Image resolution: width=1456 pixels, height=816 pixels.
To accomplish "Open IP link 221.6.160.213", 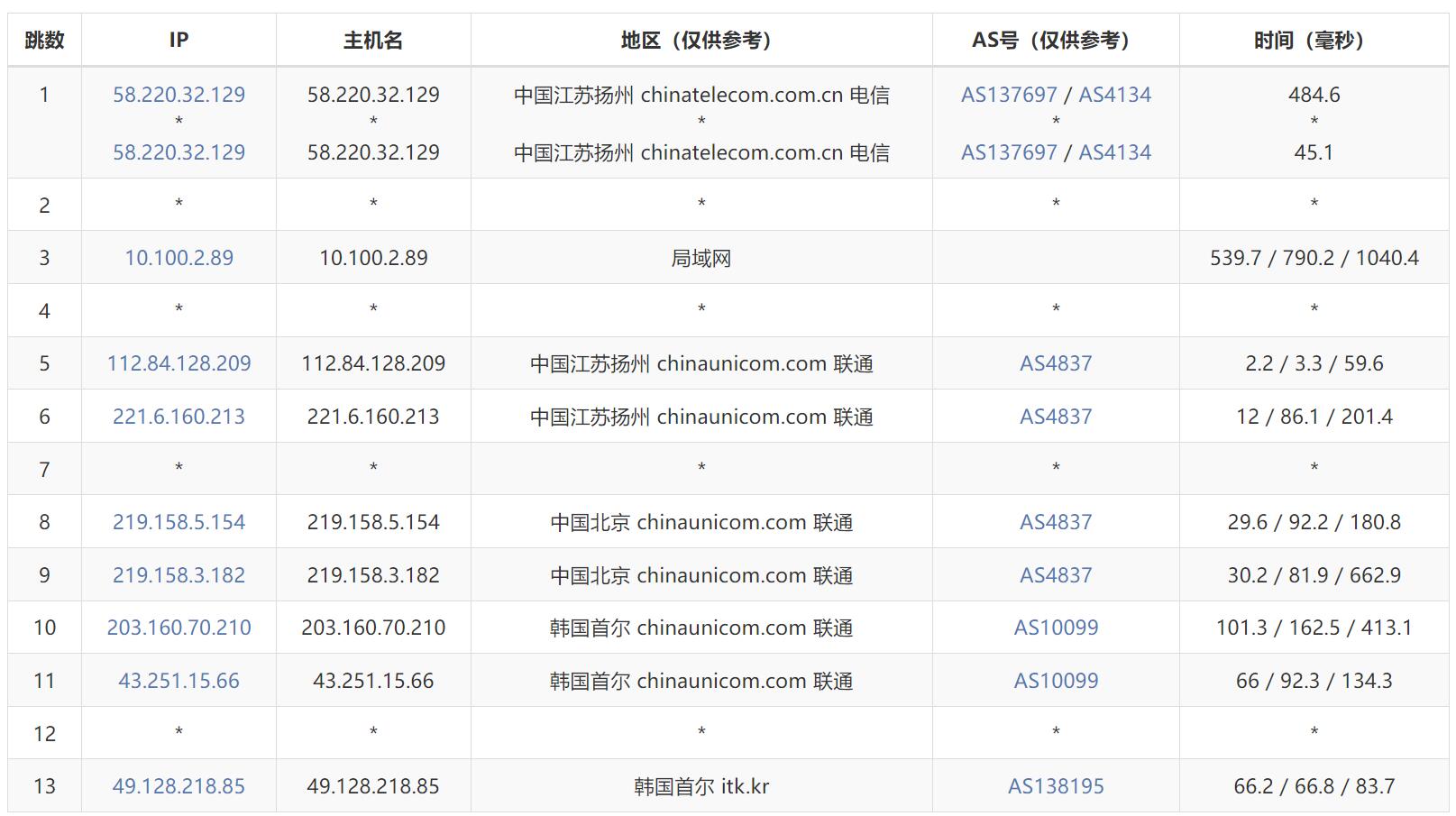I will click(x=179, y=417).
